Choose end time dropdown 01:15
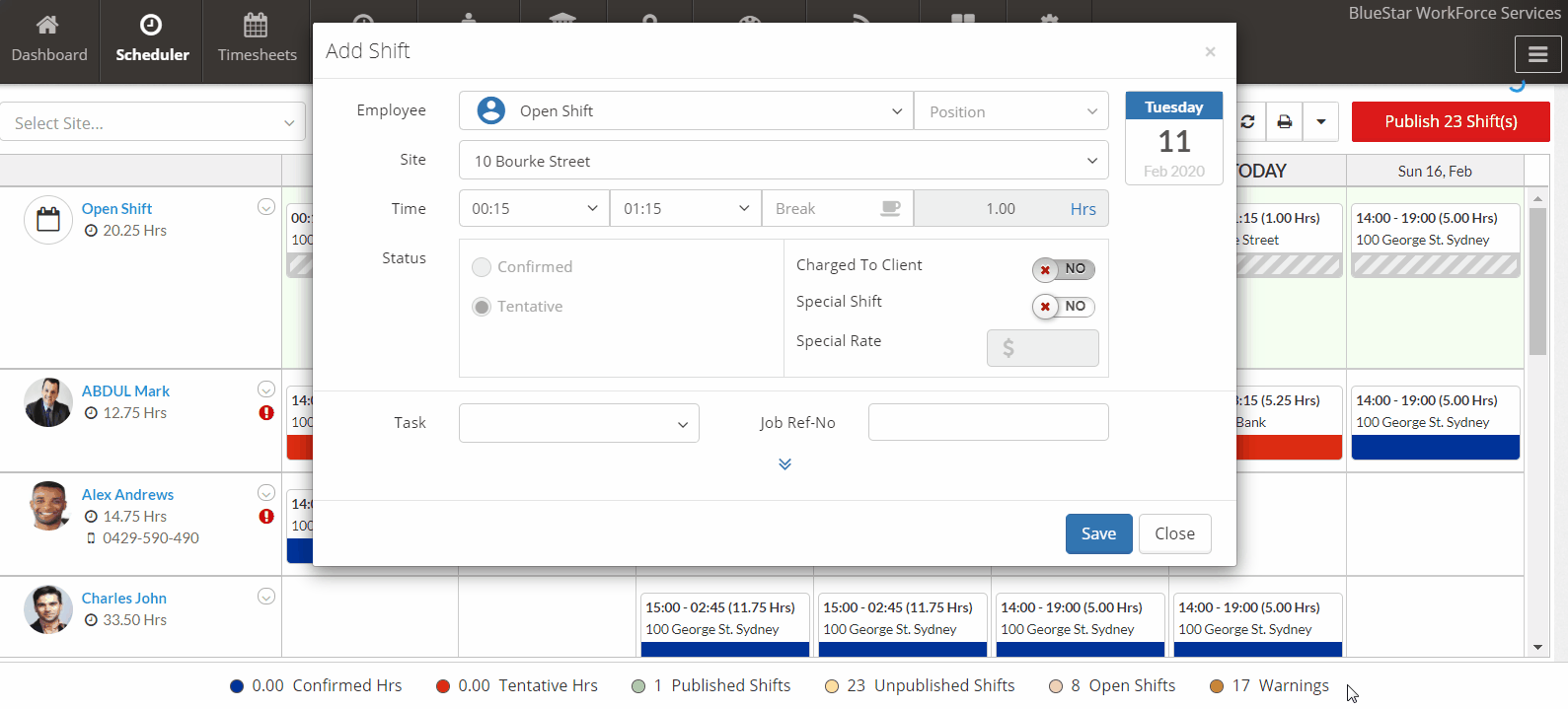Image resolution: width=1568 pixels, height=709 pixels. pos(686,209)
